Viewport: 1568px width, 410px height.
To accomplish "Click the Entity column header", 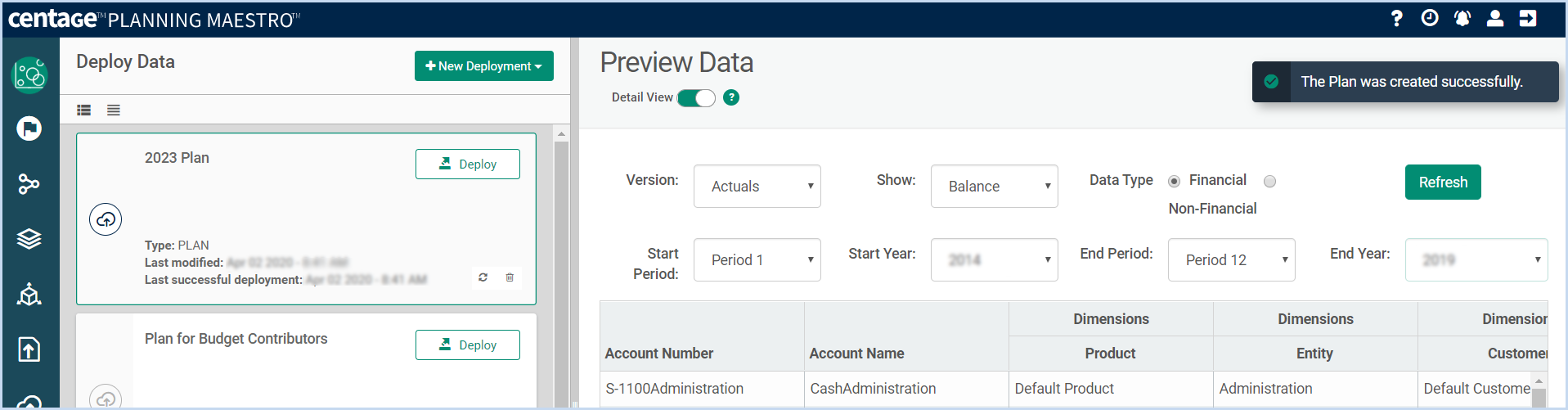I will 1314,354.
